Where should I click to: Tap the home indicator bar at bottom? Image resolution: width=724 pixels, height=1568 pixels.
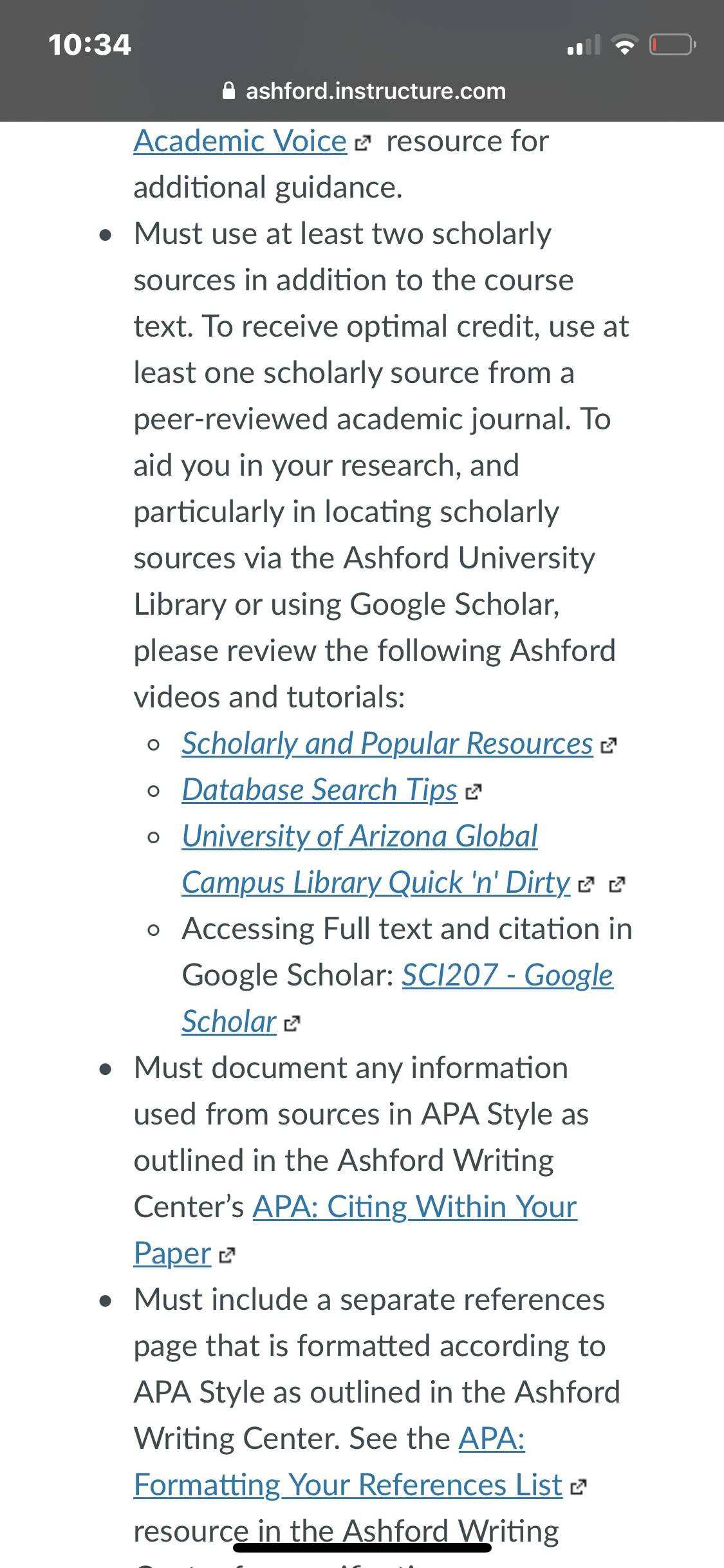tap(362, 1547)
